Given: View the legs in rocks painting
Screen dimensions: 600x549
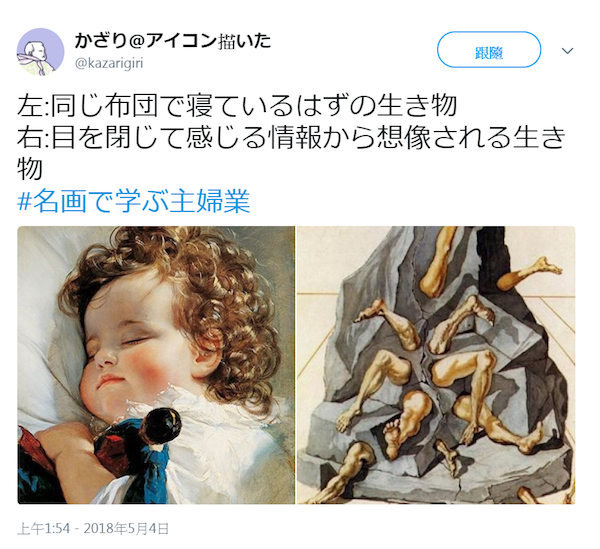Looking at the screenshot, I should coord(436,365).
